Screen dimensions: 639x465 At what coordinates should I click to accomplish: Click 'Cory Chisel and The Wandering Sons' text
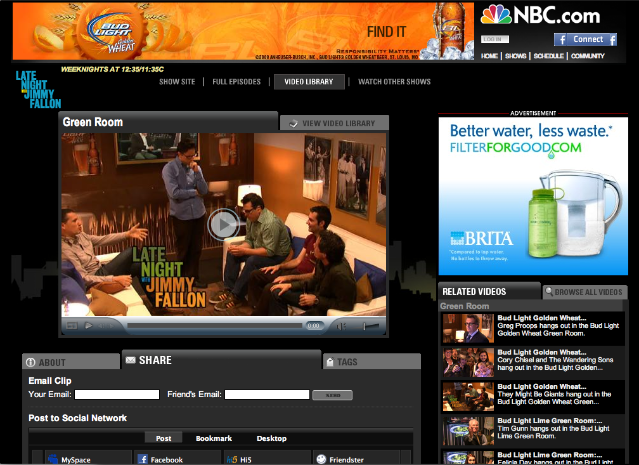click(x=555, y=364)
